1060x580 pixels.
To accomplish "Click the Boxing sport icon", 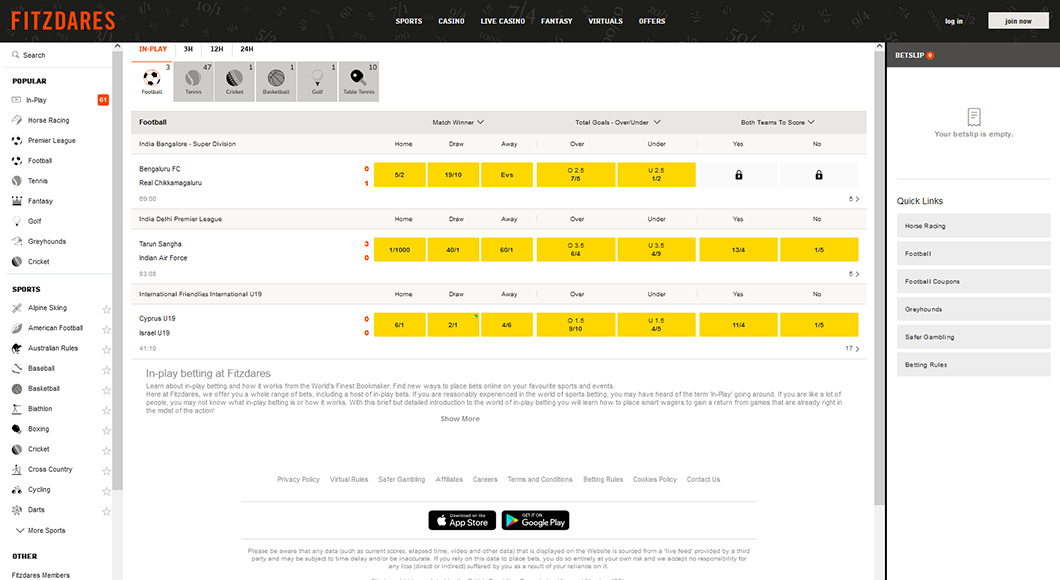I will [x=17, y=429].
